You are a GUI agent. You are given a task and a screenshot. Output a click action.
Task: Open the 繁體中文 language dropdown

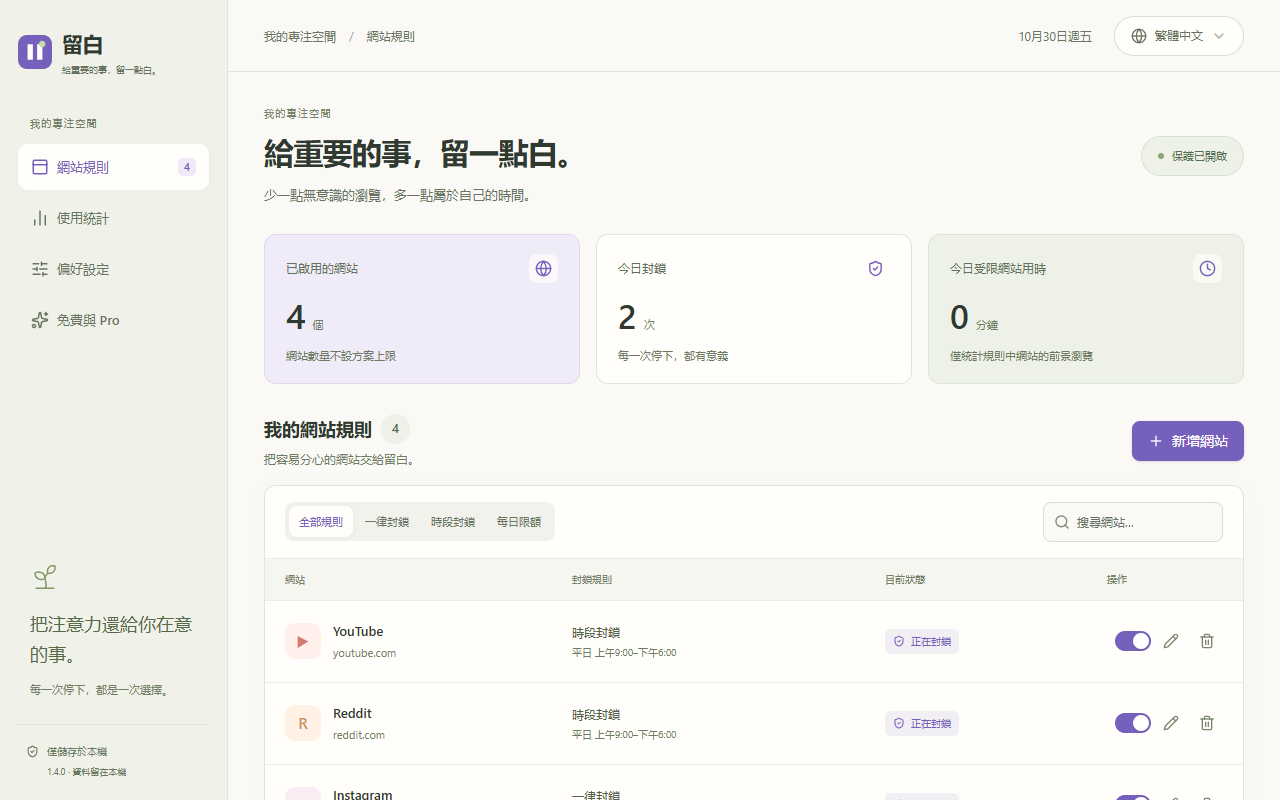click(1179, 36)
